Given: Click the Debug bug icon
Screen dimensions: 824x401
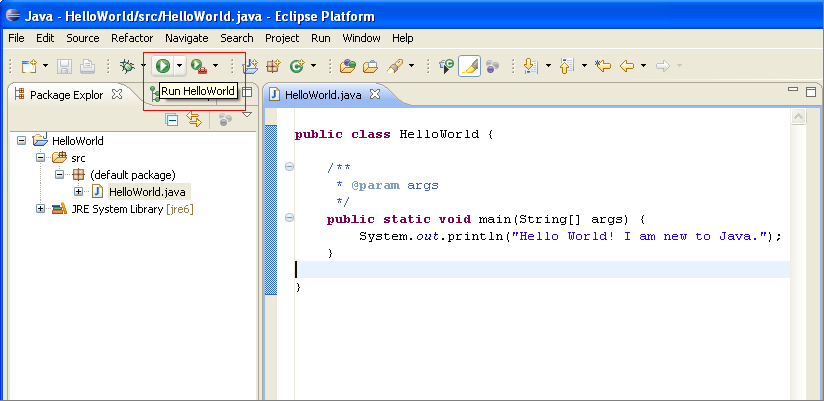Looking at the screenshot, I should (x=127, y=66).
